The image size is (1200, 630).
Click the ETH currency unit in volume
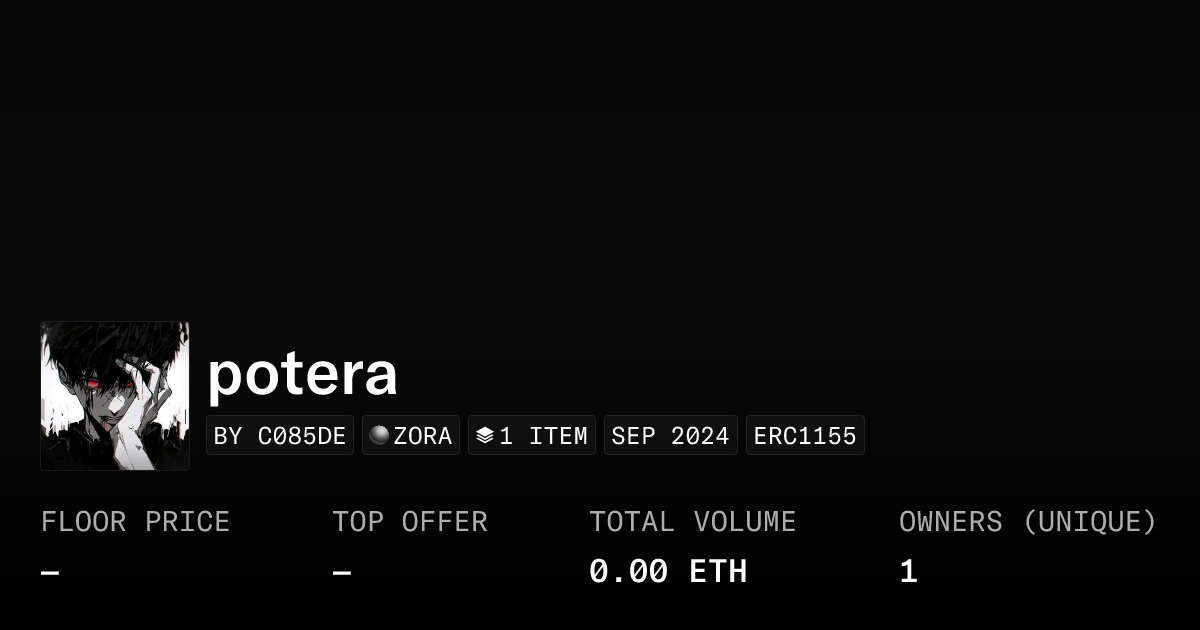point(718,572)
